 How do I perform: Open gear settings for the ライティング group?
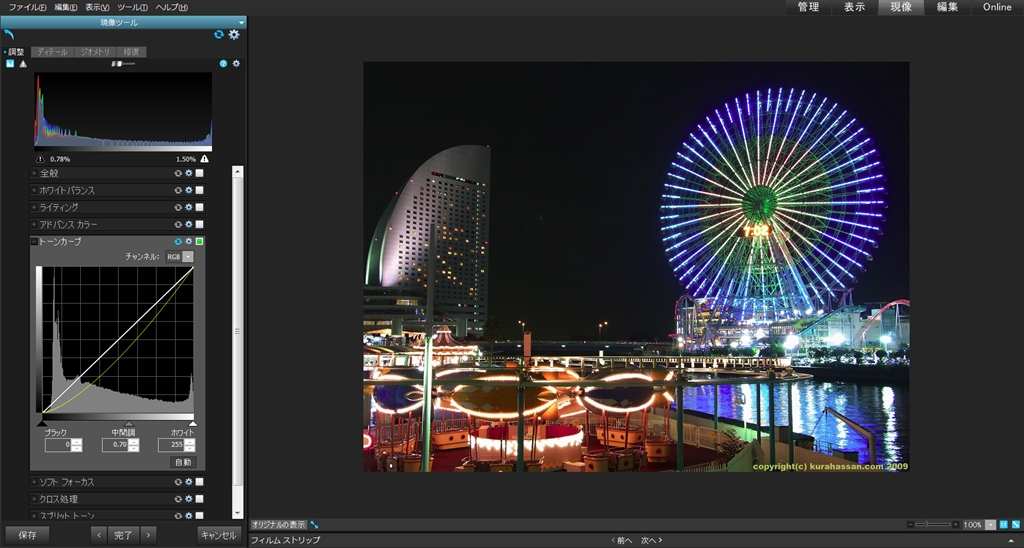[188, 207]
